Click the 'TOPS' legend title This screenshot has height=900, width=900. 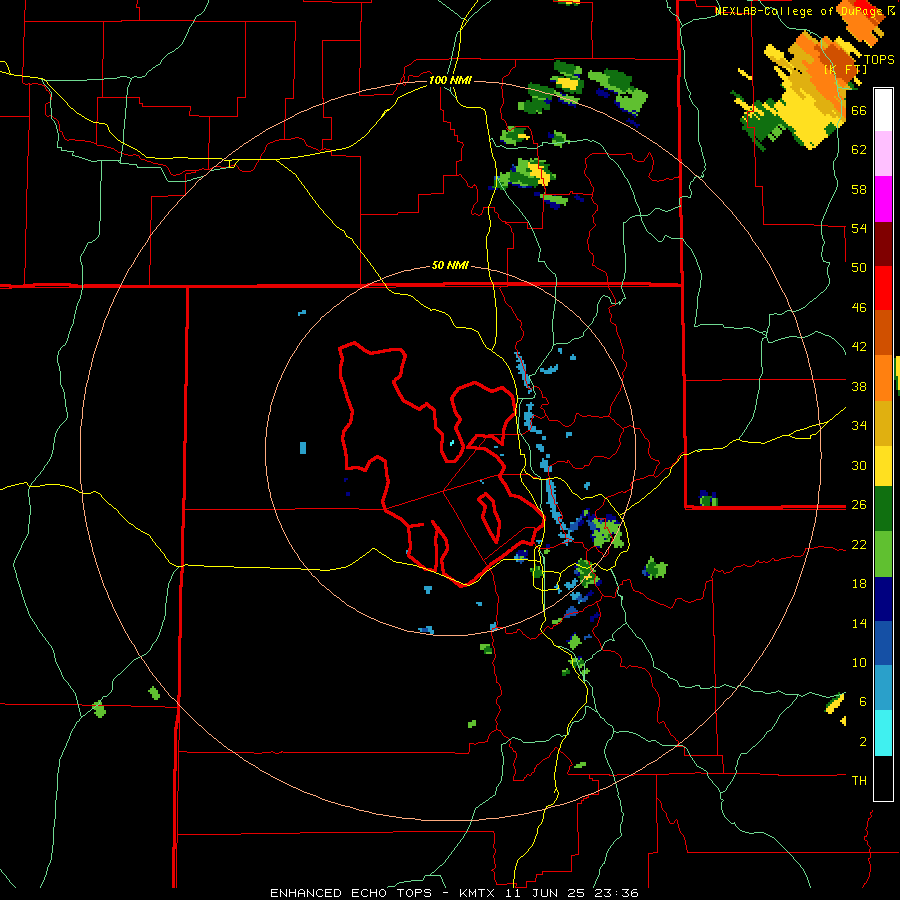click(879, 59)
